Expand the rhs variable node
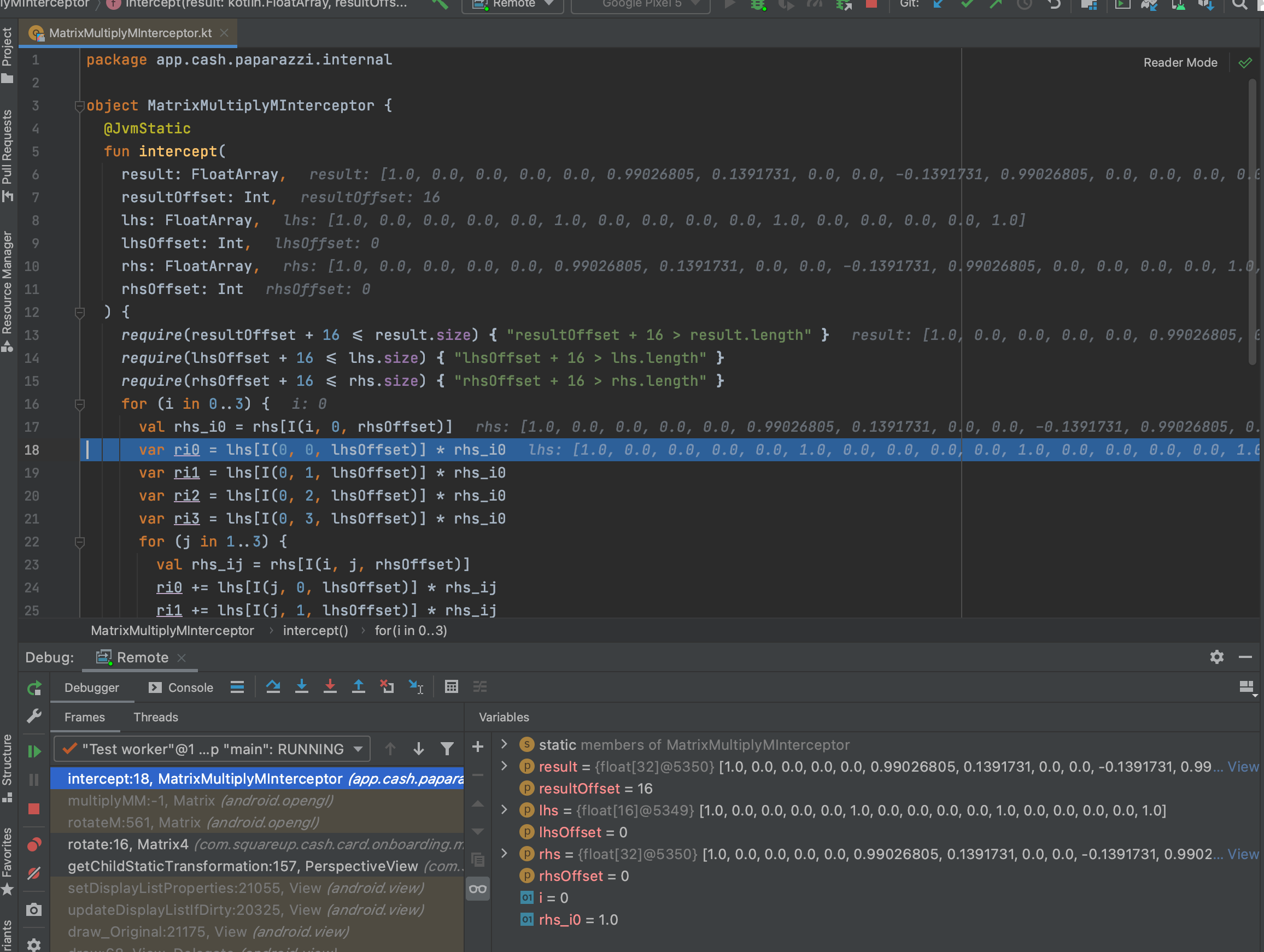1264x952 pixels. [x=504, y=854]
